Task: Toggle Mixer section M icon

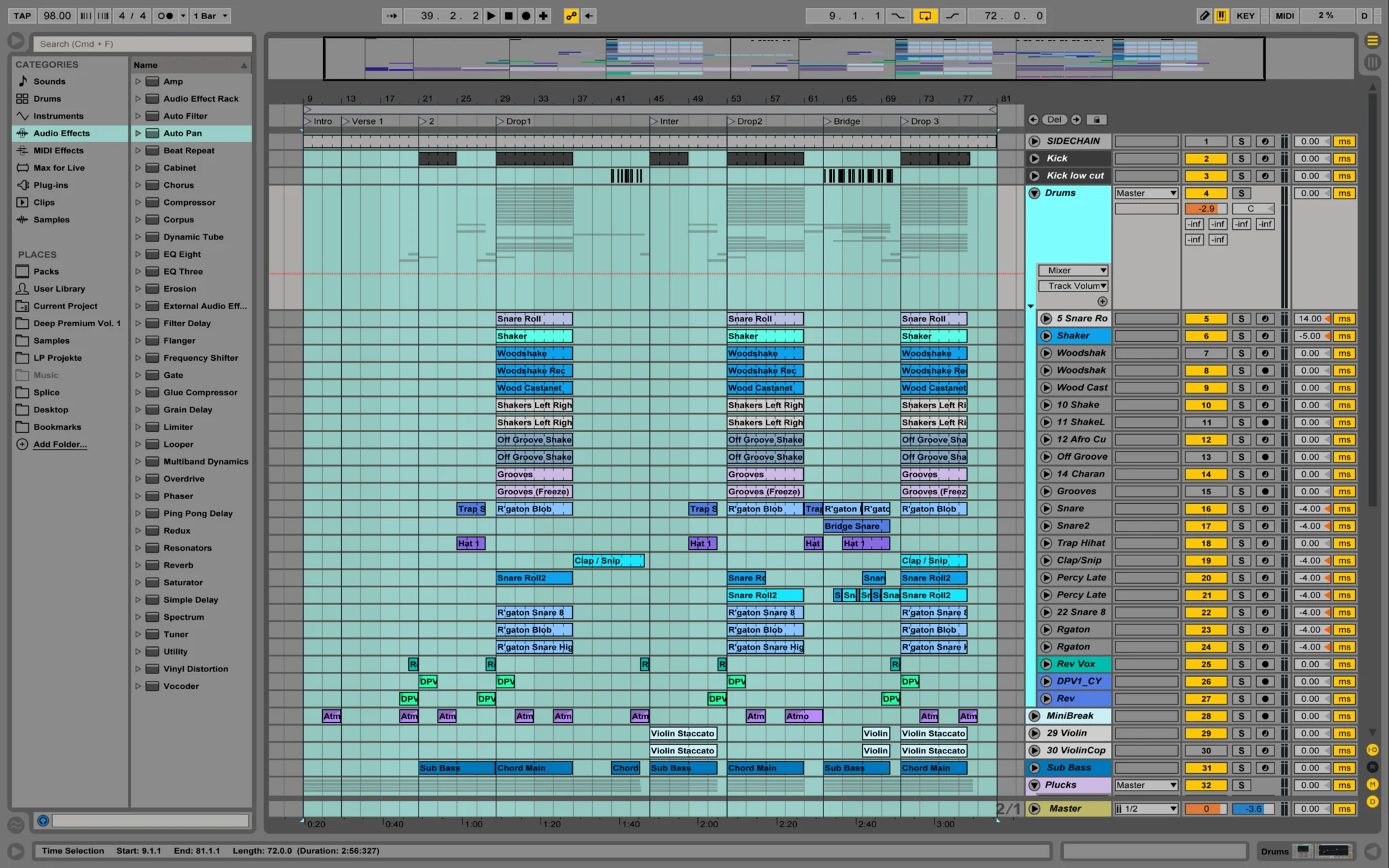Action: click(x=1372, y=784)
